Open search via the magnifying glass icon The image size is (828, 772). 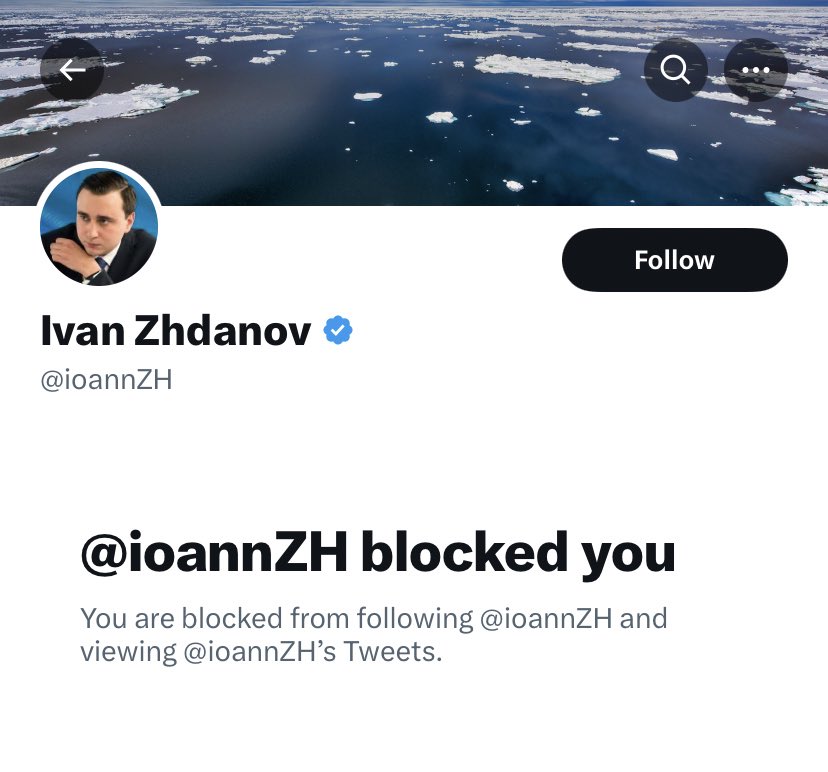pos(675,69)
